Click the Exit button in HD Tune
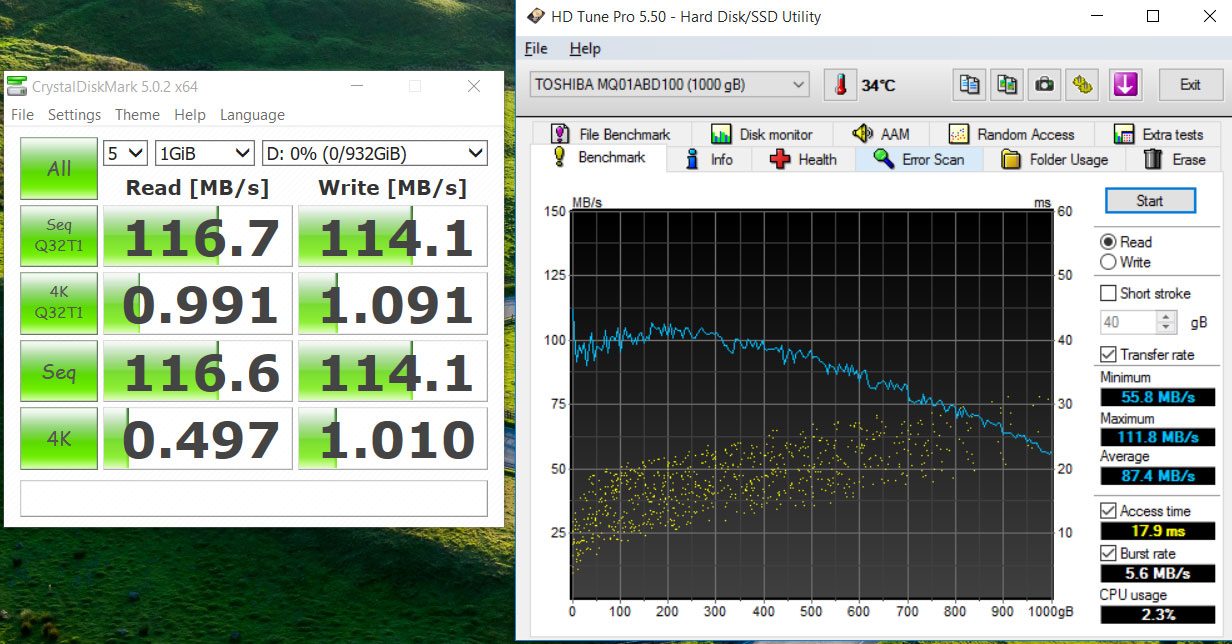Viewport: 1232px width, 644px height. coord(1190,85)
